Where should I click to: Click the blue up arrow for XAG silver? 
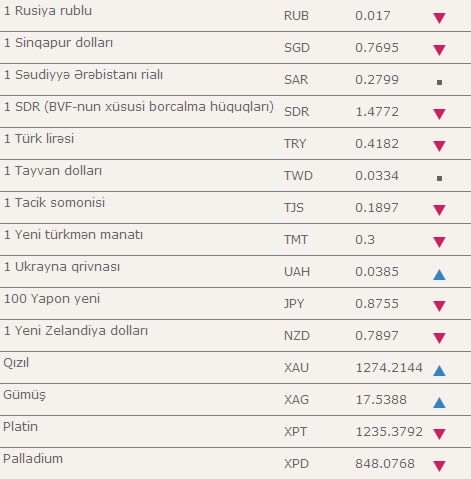coord(439,402)
